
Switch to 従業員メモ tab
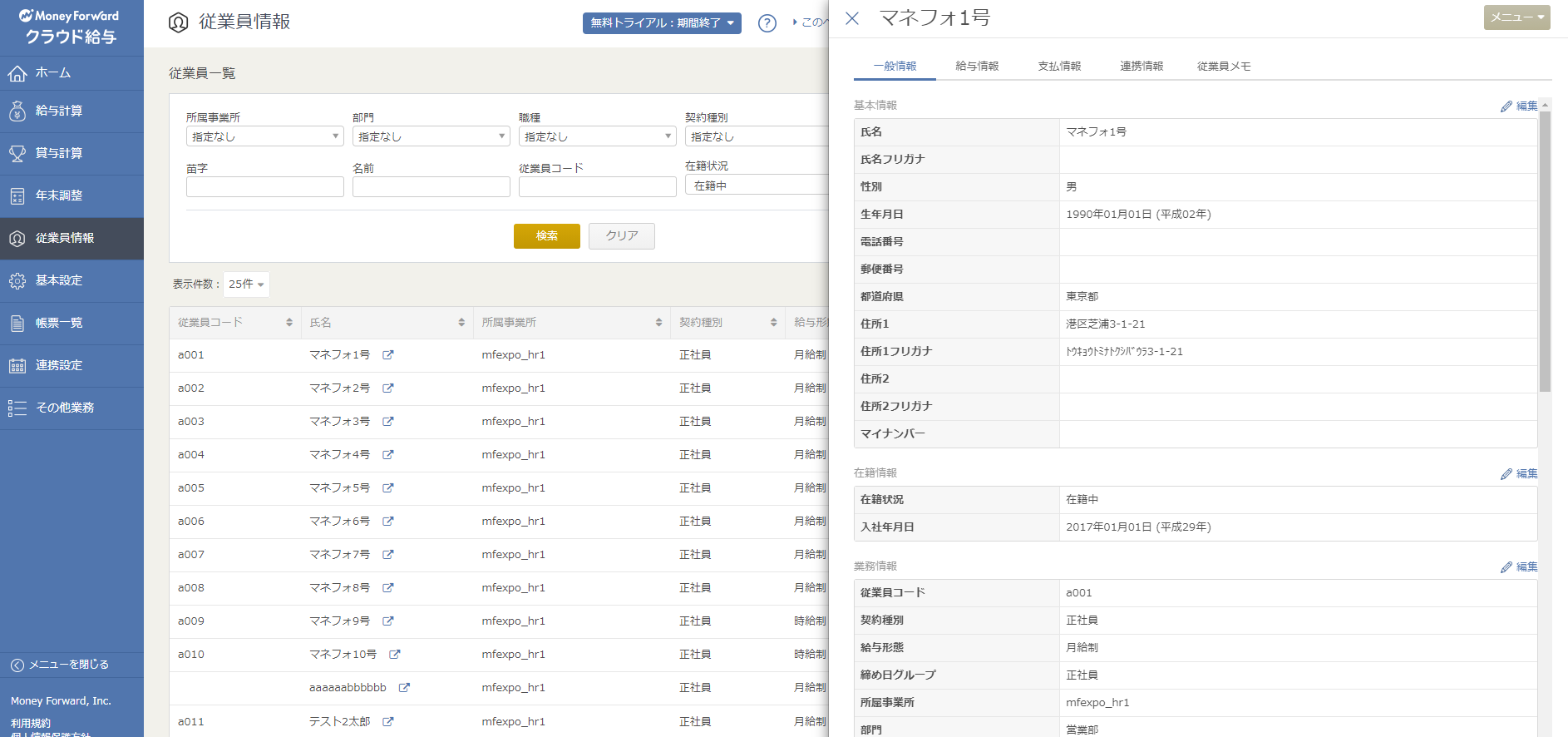(1223, 67)
